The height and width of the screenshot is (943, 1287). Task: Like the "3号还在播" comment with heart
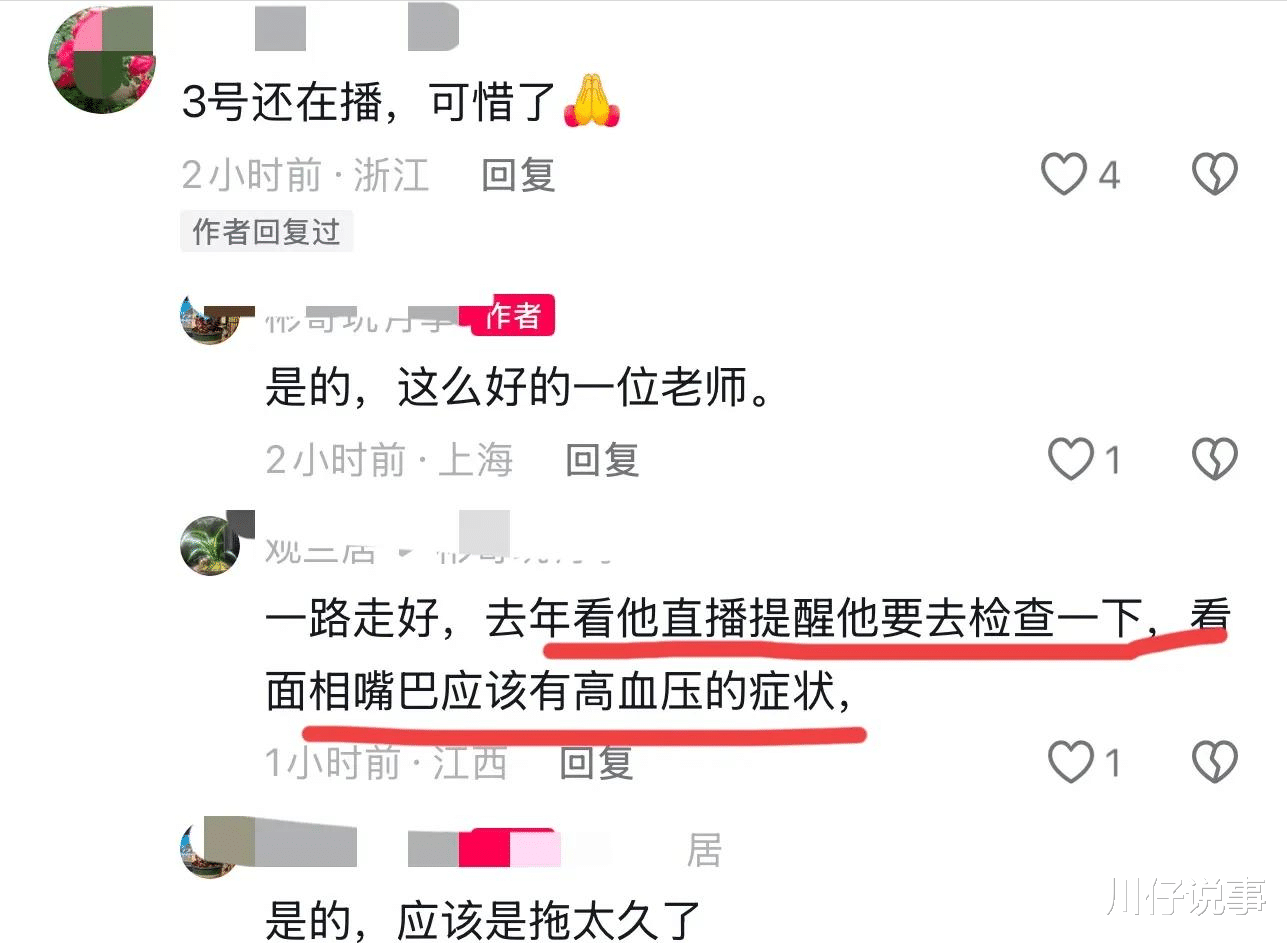[x=1063, y=175]
